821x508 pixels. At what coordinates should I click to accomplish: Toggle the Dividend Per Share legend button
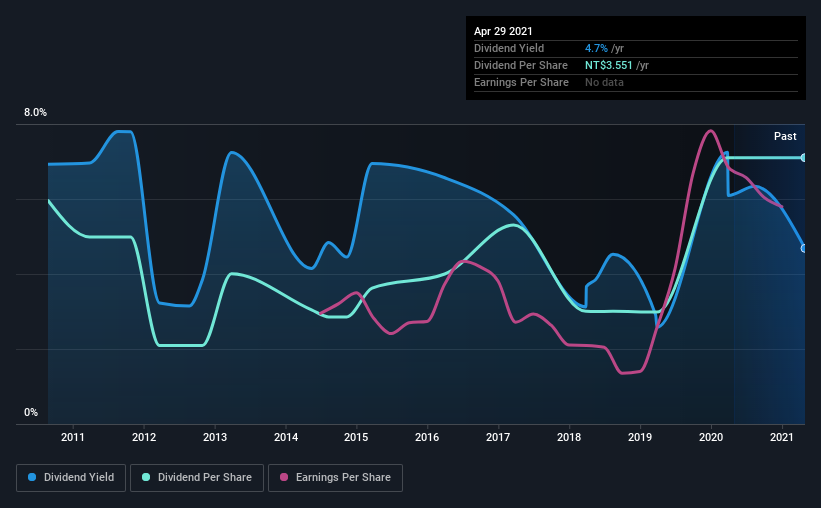pyautogui.click(x=197, y=478)
